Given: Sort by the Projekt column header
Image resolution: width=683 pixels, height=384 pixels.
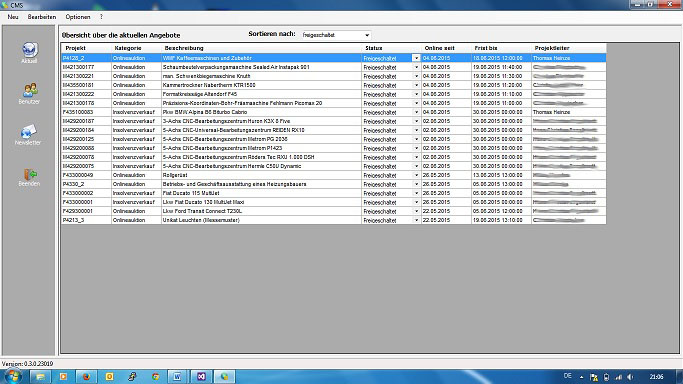Looking at the screenshot, I should [86, 48].
